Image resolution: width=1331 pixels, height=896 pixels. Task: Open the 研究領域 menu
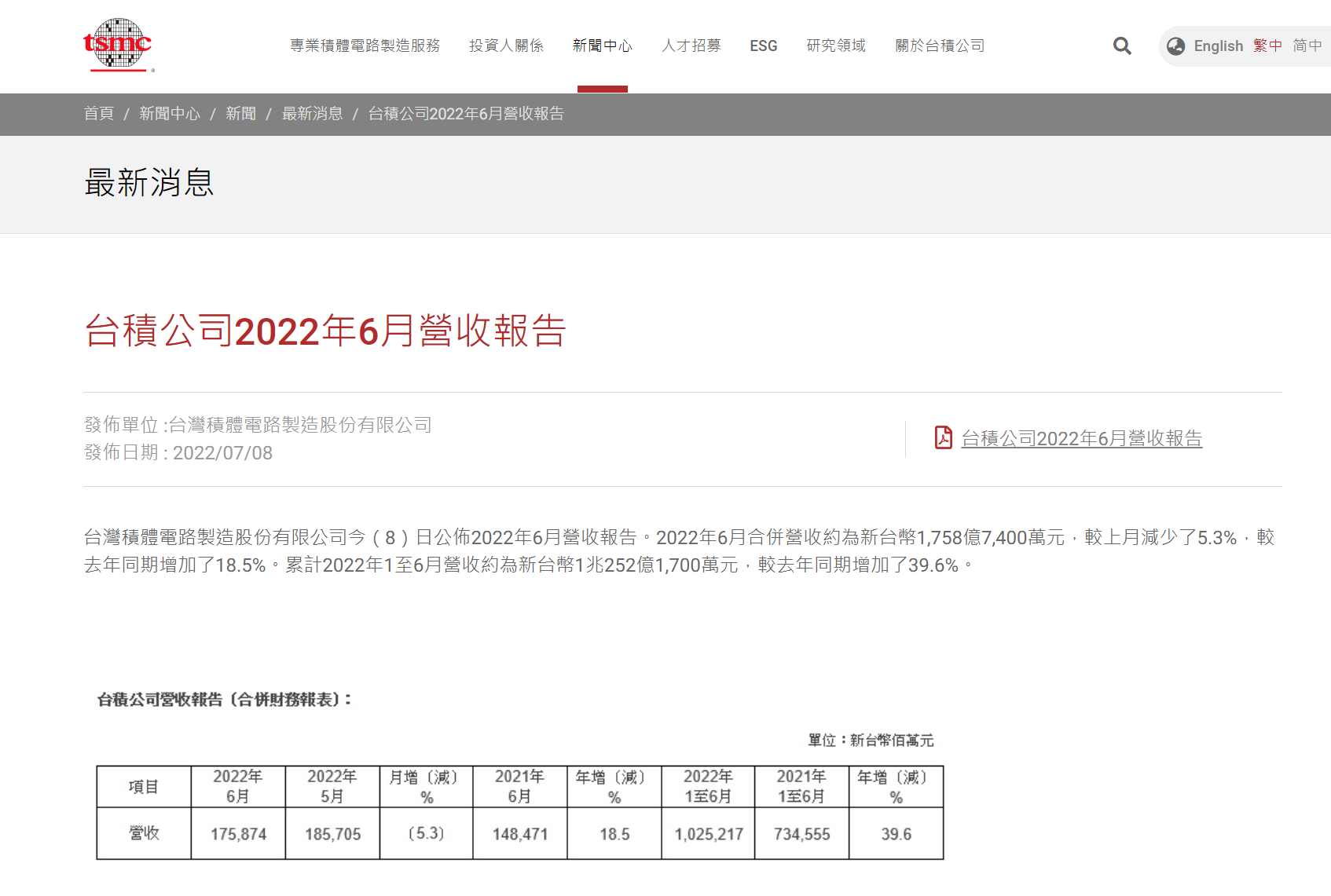click(x=835, y=46)
